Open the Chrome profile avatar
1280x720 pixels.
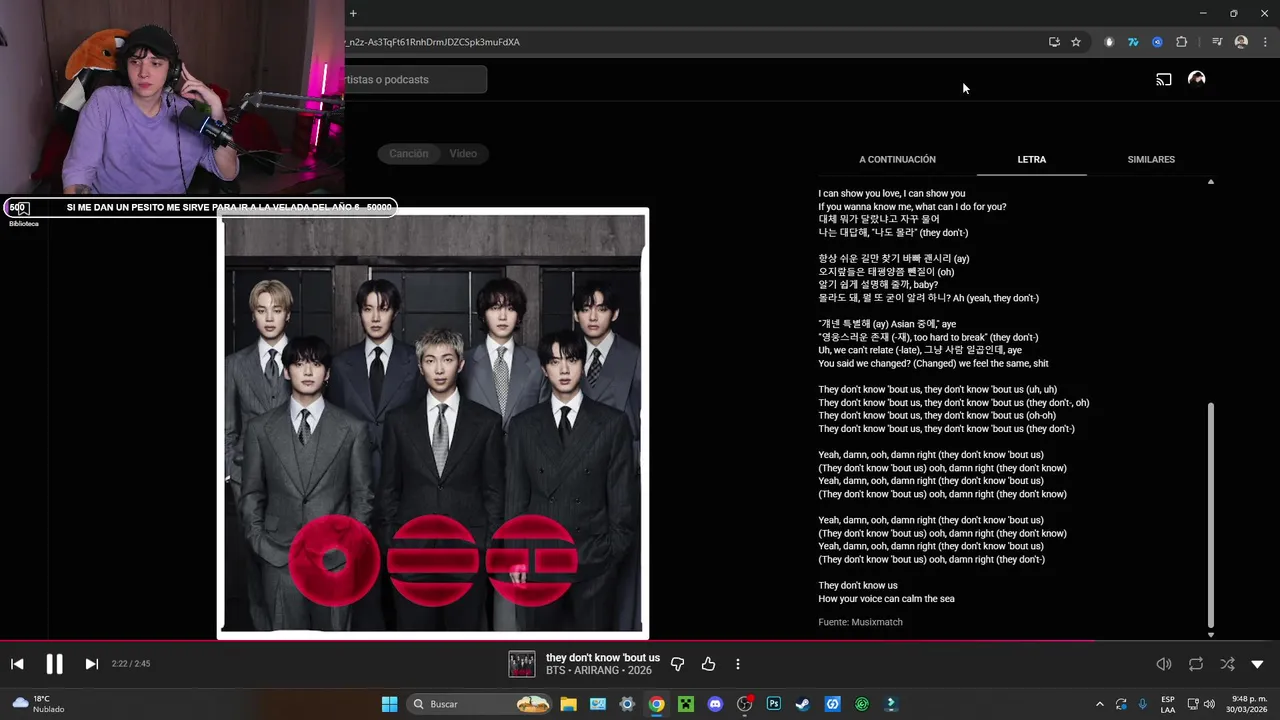[1241, 42]
